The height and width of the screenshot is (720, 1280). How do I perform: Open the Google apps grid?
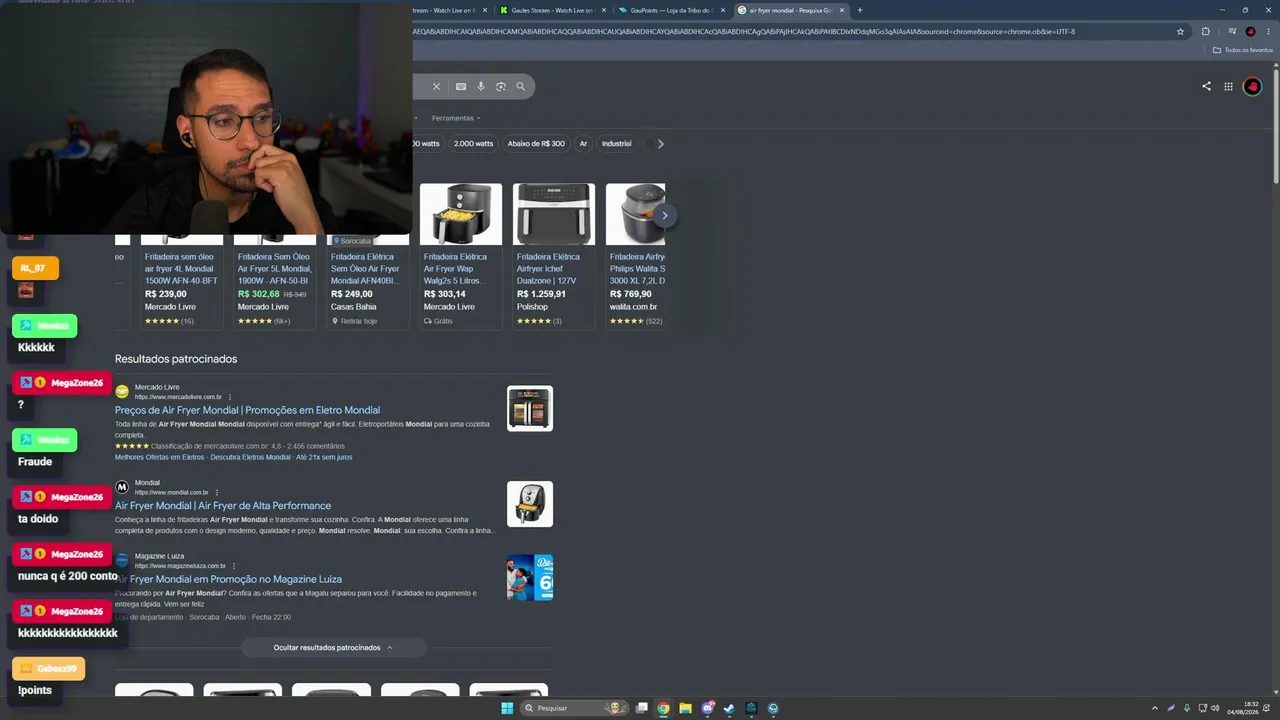click(x=1228, y=86)
